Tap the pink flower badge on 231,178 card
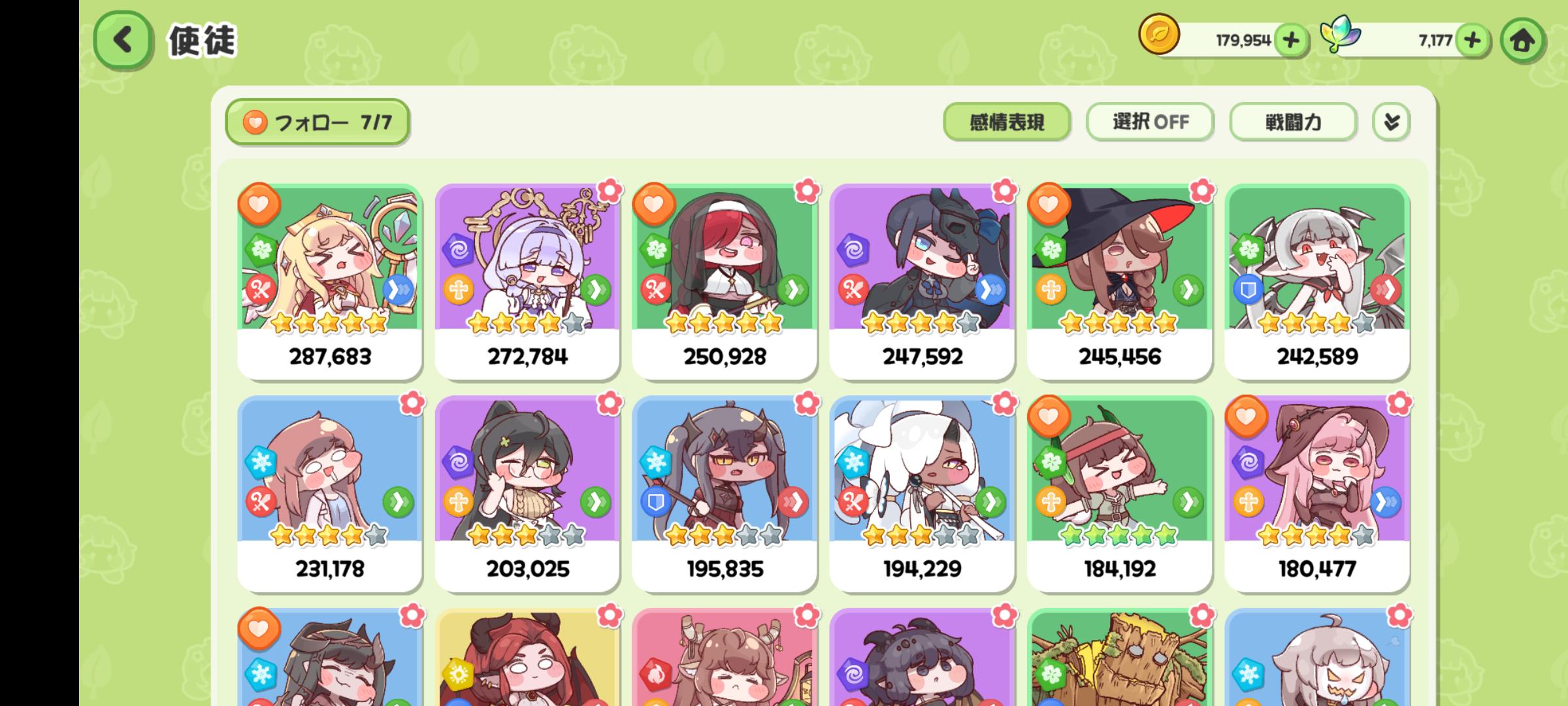 coord(412,403)
